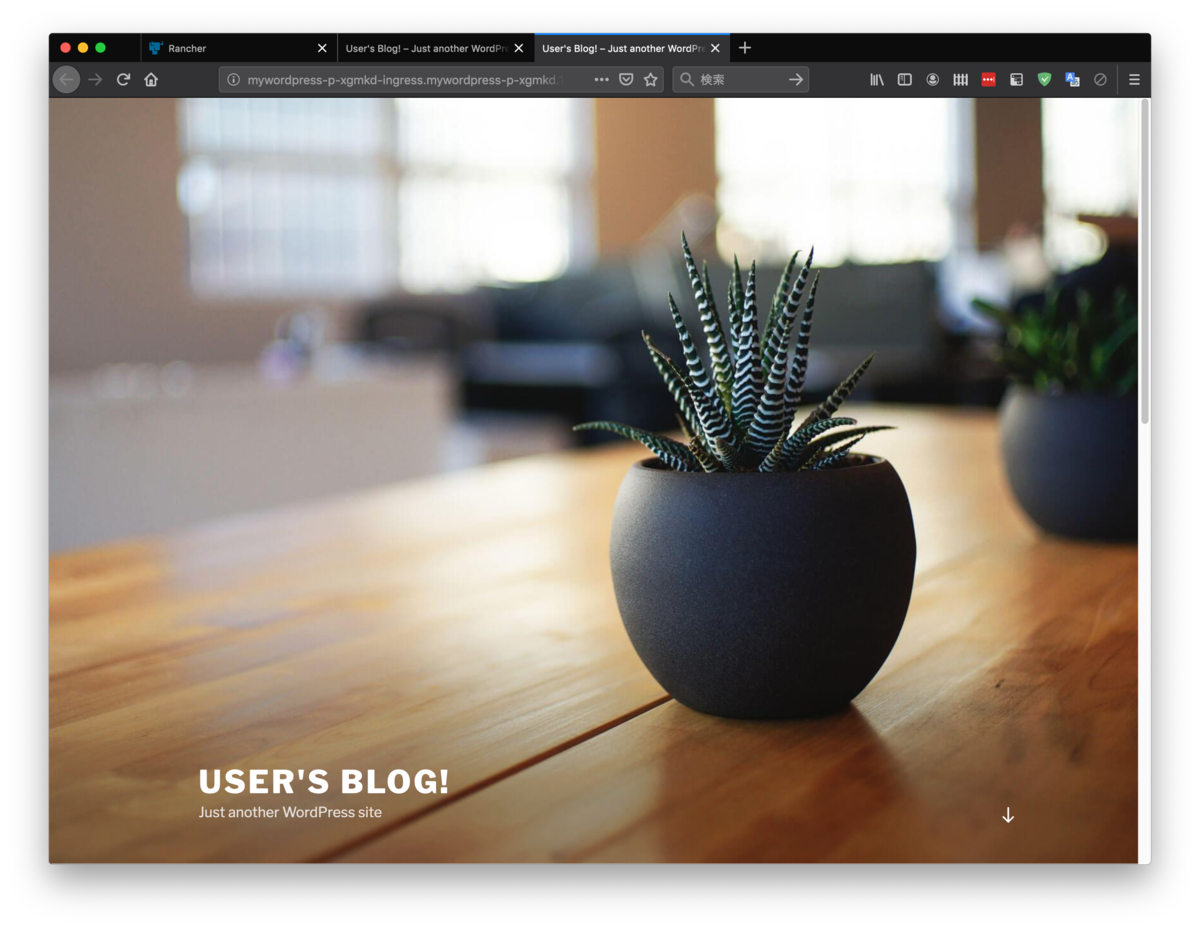This screenshot has height=929, width=1200.
Task: Open the Firefox hamburger menu
Action: point(1134,79)
